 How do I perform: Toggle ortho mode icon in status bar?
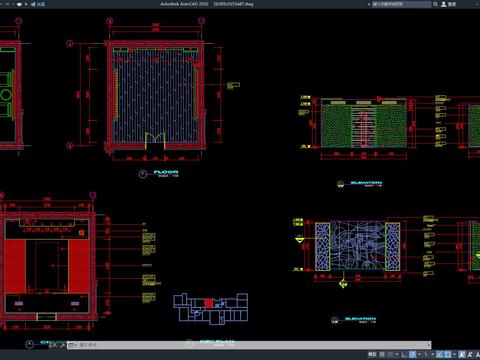[404, 354]
